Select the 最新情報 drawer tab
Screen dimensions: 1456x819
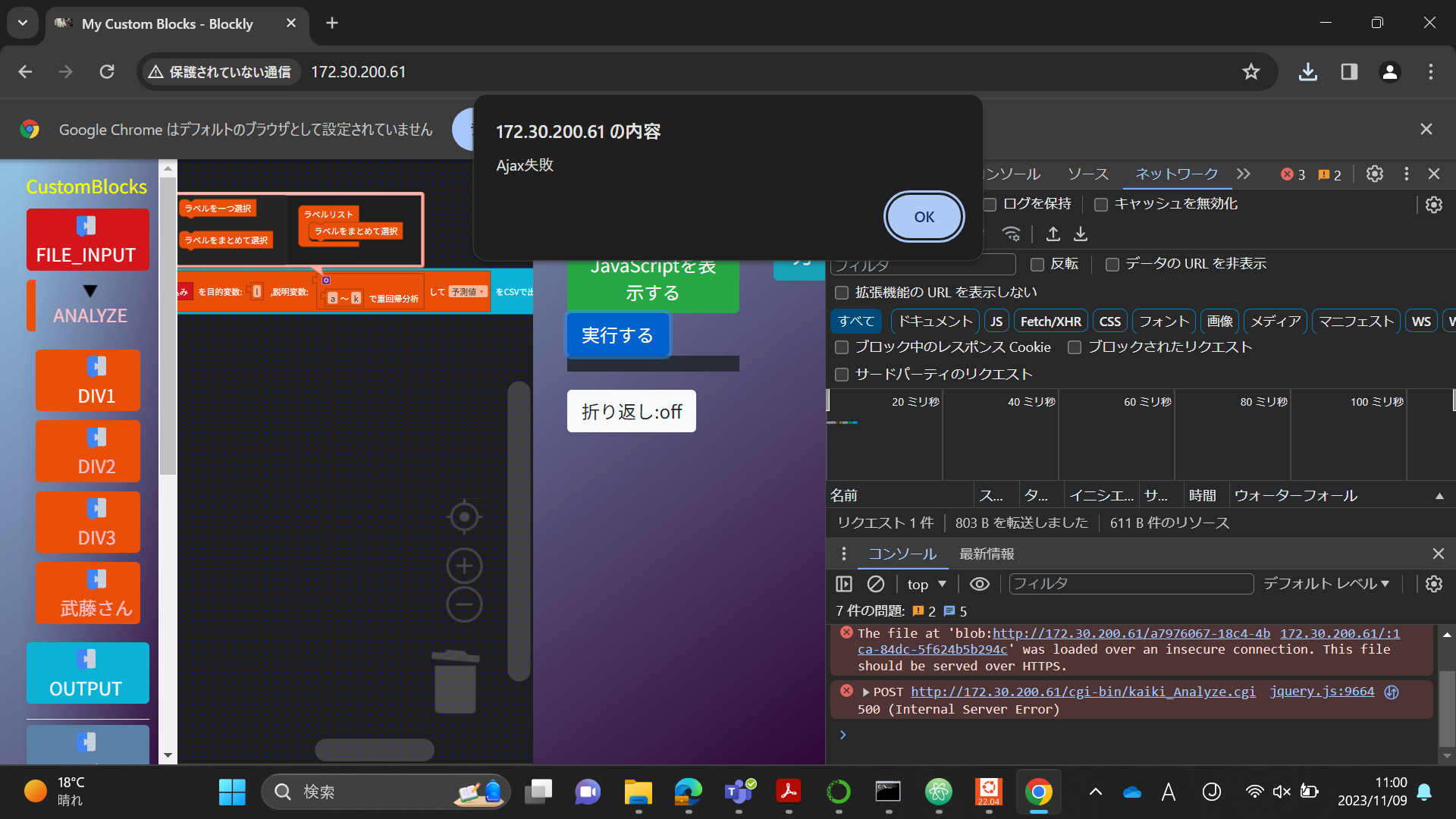click(986, 554)
